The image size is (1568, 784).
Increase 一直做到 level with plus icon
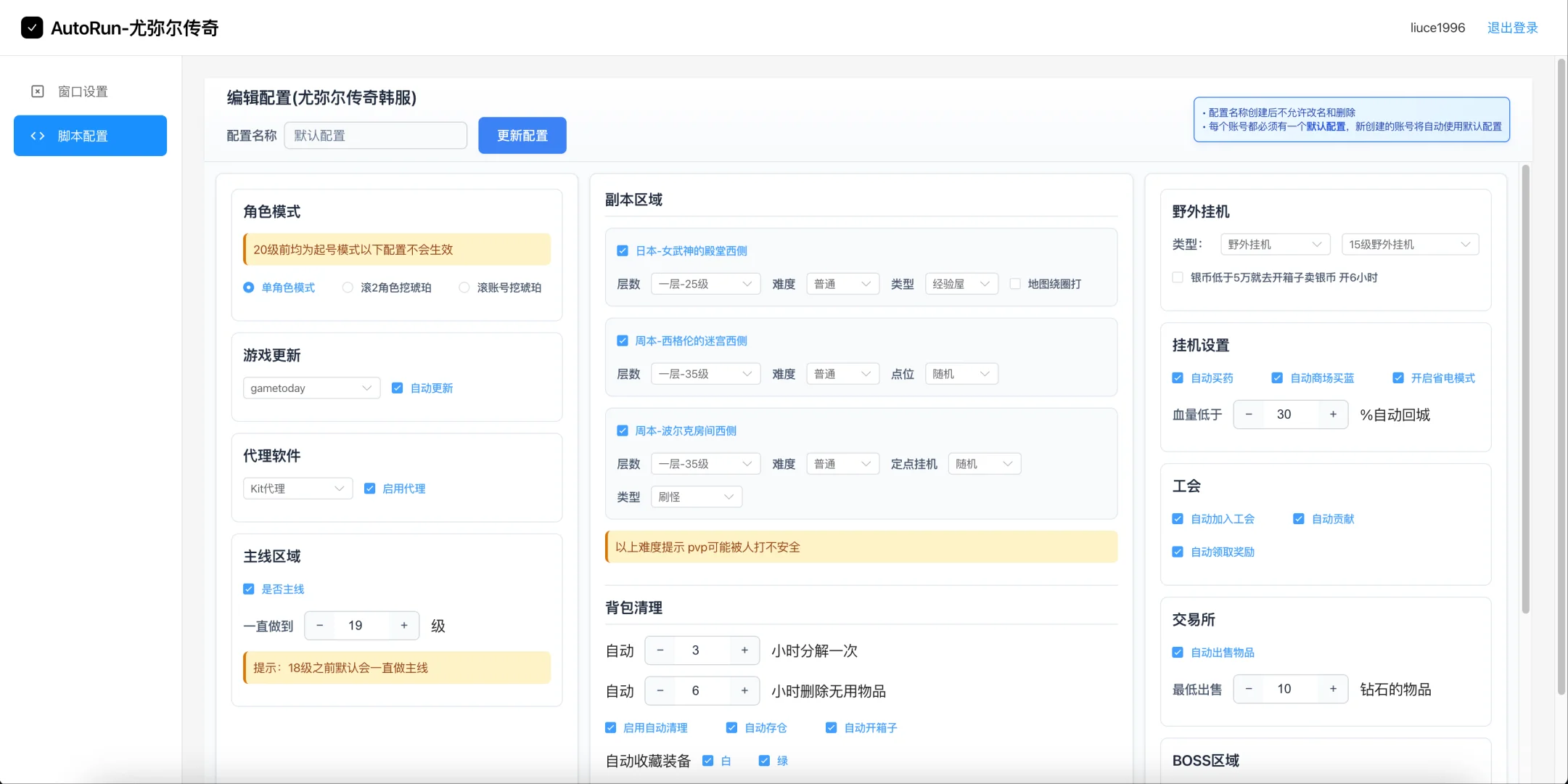(x=404, y=626)
